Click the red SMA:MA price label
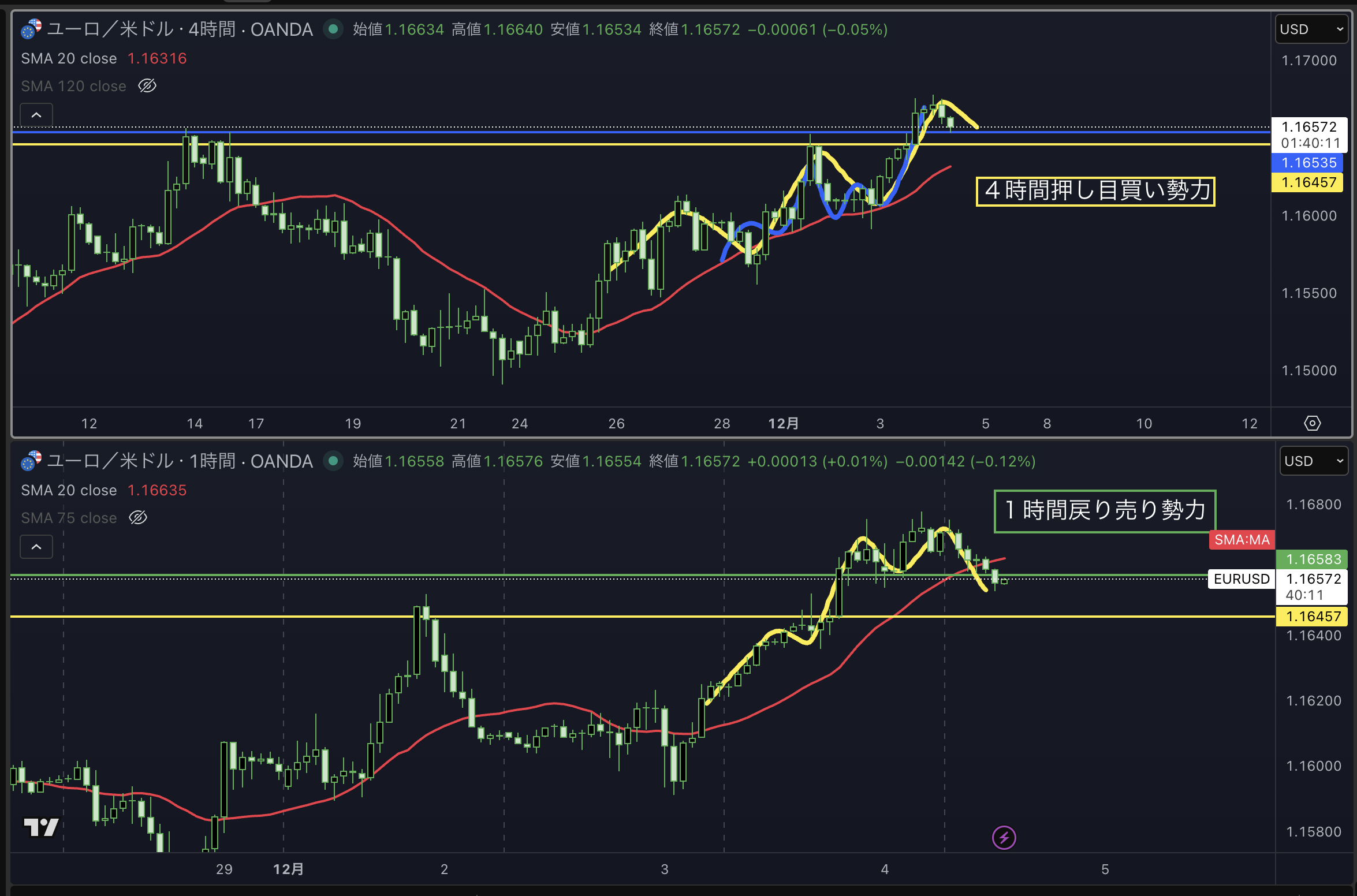This screenshot has width=1357, height=896. pyautogui.click(x=1242, y=540)
